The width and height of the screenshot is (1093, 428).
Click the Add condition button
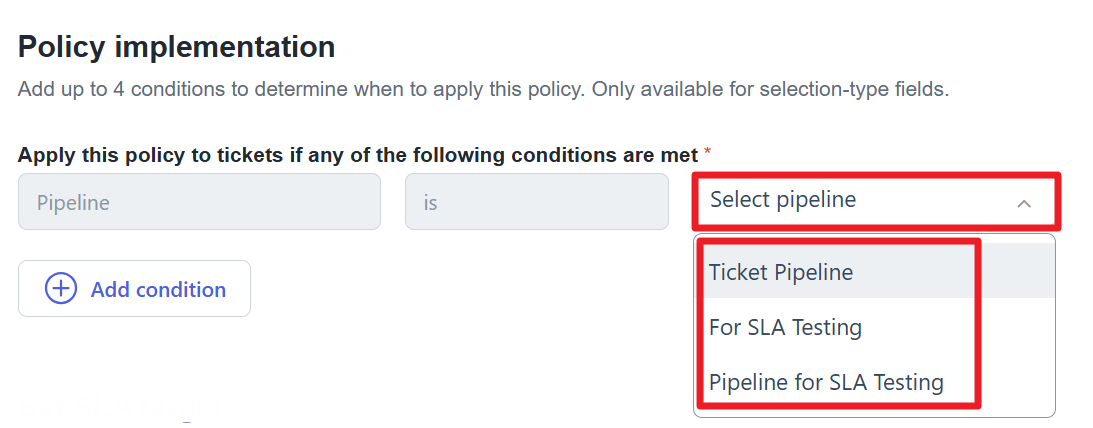pos(135,289)
